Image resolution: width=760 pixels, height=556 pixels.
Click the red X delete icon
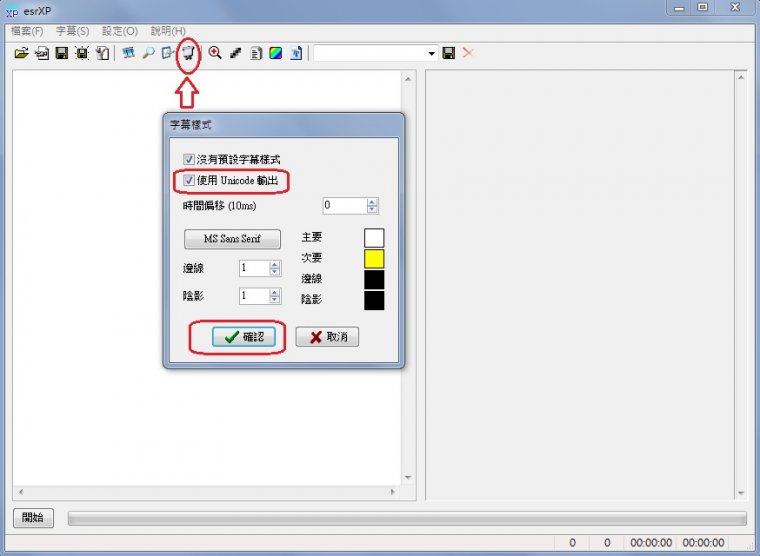[x=468, y=52]
